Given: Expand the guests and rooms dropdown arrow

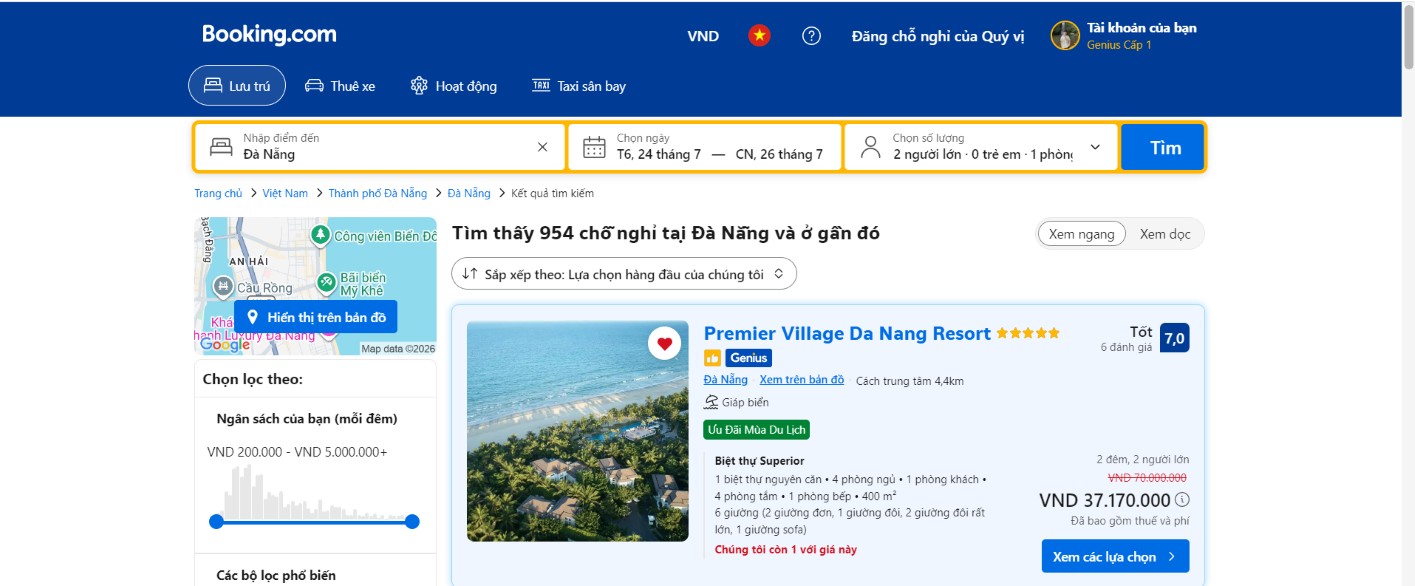Looking at the screenshot, I should point(1095,147).
